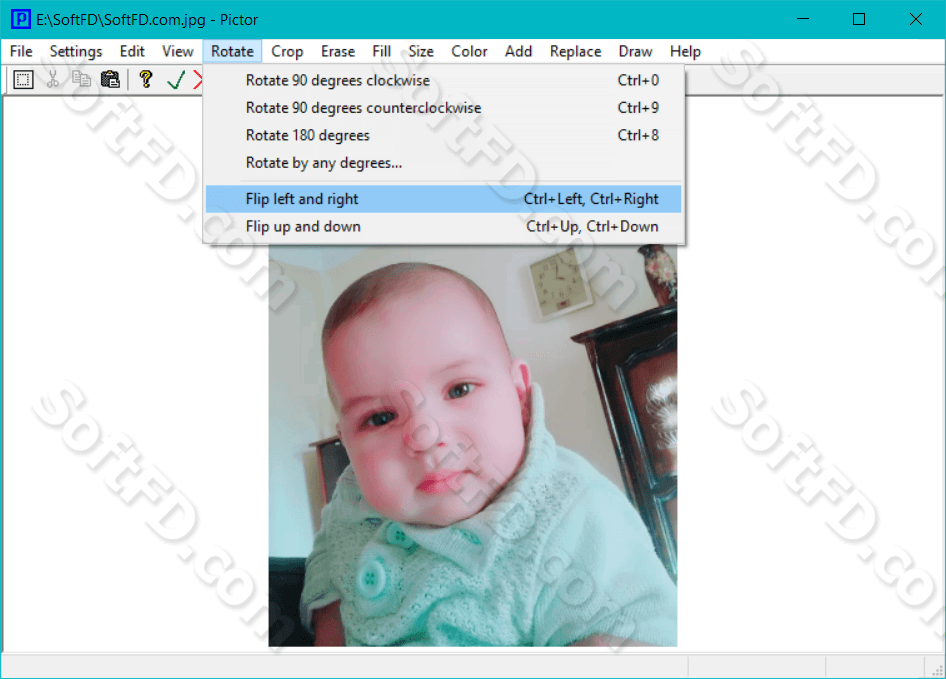This screenshot has height=679, width=946.
Task: Open the Crop menu
Action: click(x=287, y=51)
